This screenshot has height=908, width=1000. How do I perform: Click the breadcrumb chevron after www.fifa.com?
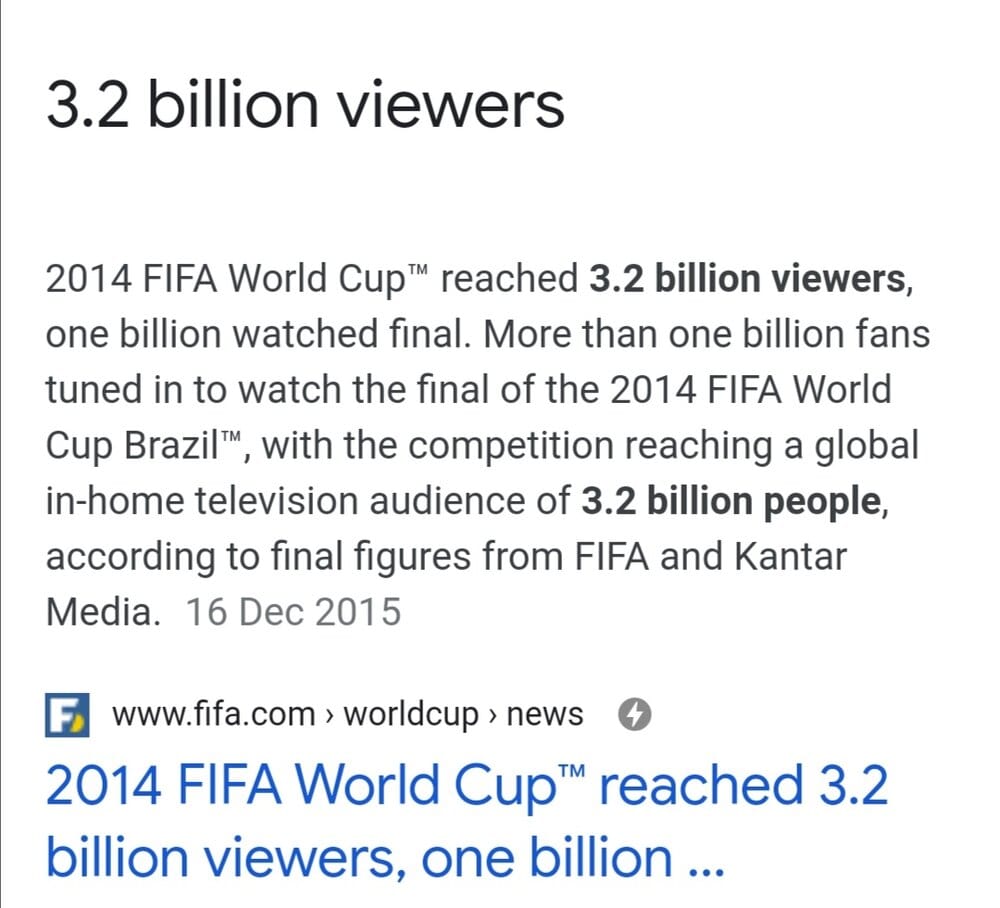(331, 716)
